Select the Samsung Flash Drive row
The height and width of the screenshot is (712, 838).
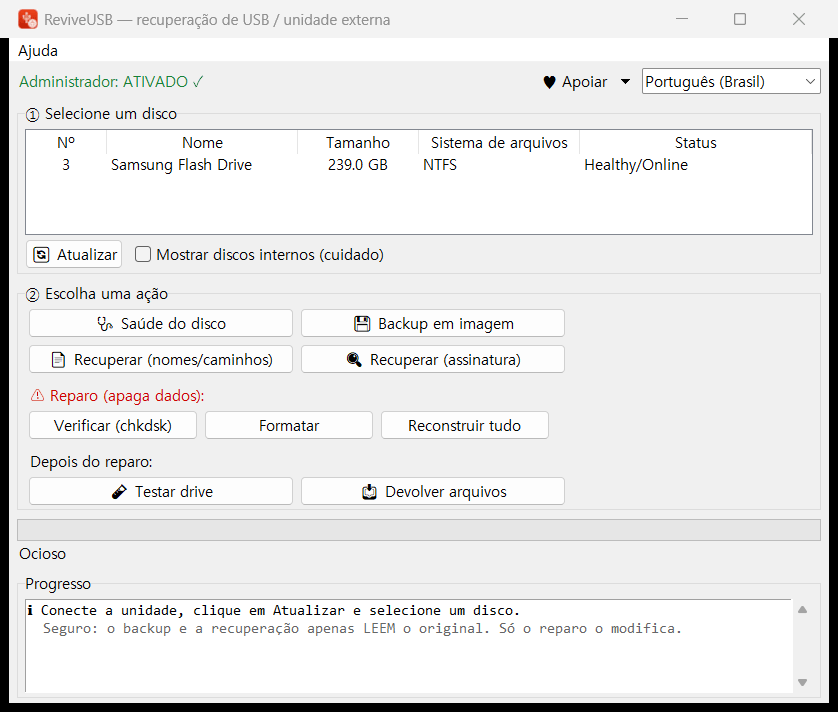(x=419, y=165)
